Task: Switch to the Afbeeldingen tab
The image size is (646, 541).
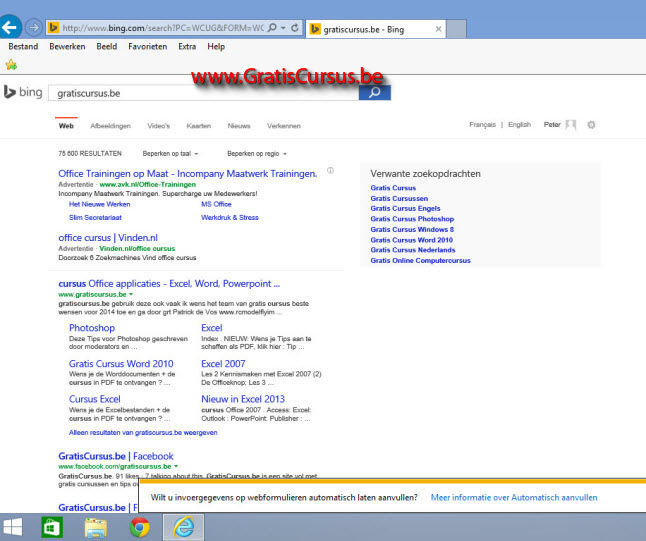Action: tap(110, 126)
